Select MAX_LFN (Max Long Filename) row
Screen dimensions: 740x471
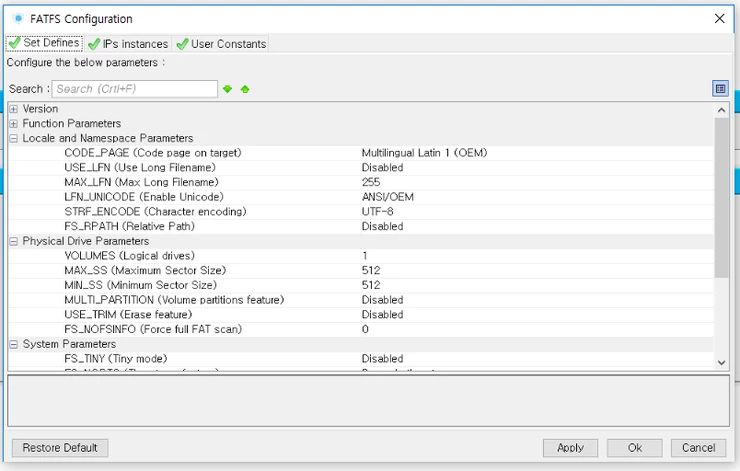click(x=361, y=182)
